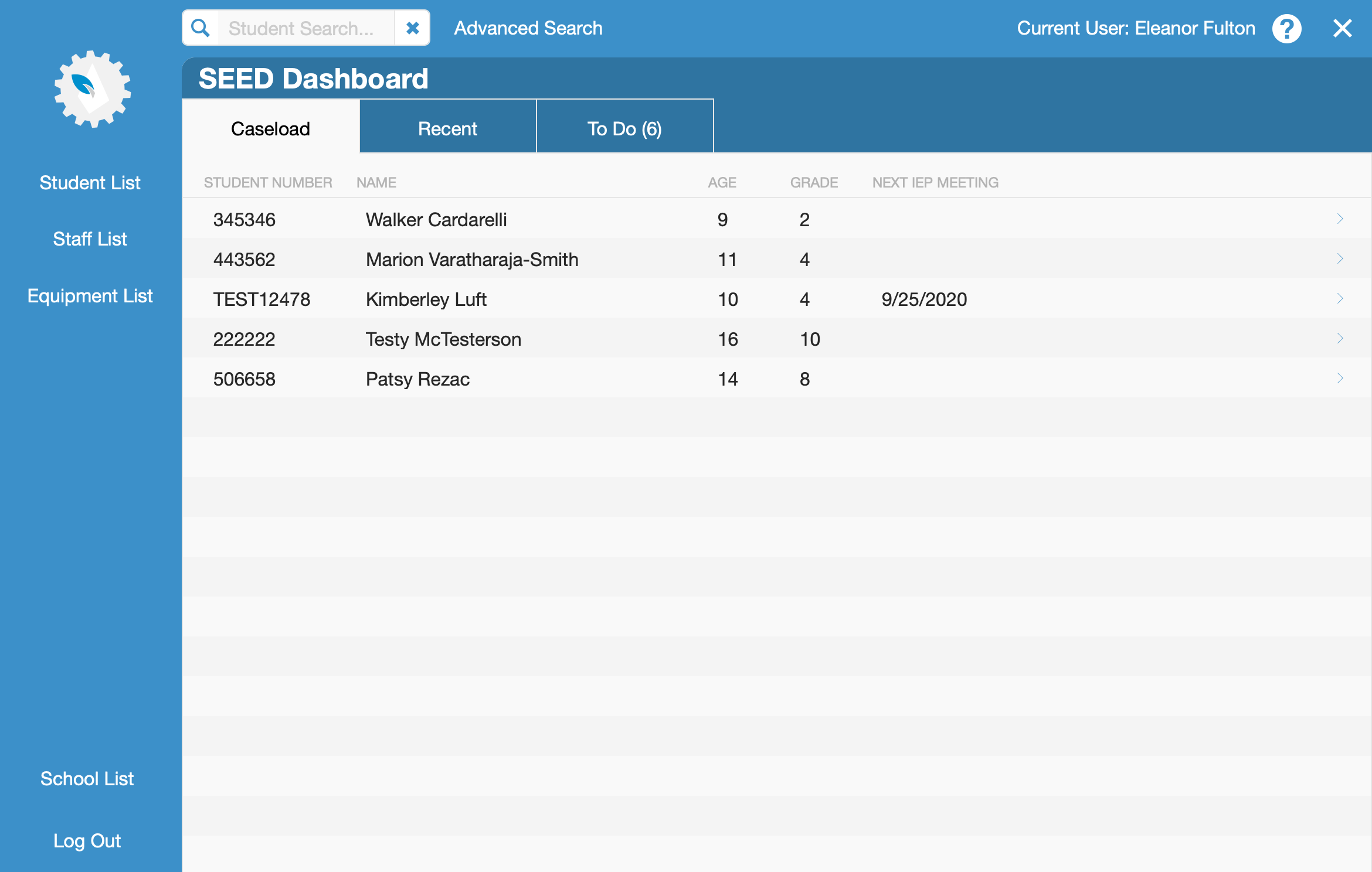This screenshot has height=872, width=1372.
Task: Click grade 8 in Patsy Rezac row
Action: pos(804,379)
